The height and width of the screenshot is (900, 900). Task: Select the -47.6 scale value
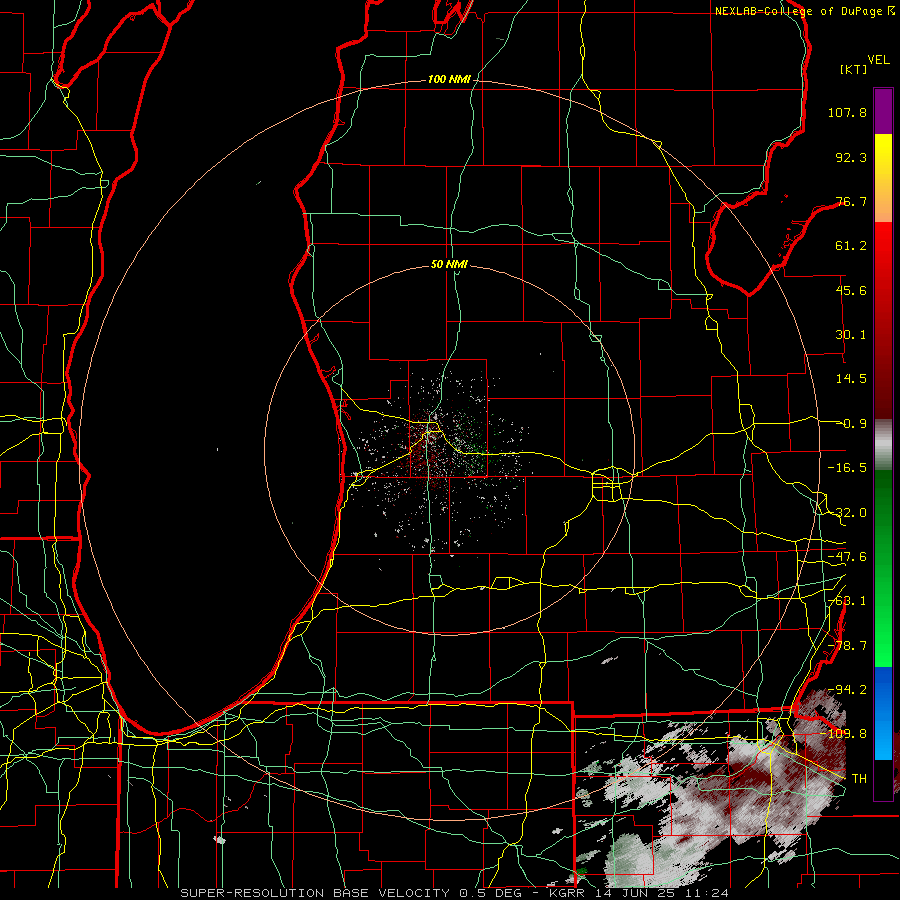click(847, 557)
